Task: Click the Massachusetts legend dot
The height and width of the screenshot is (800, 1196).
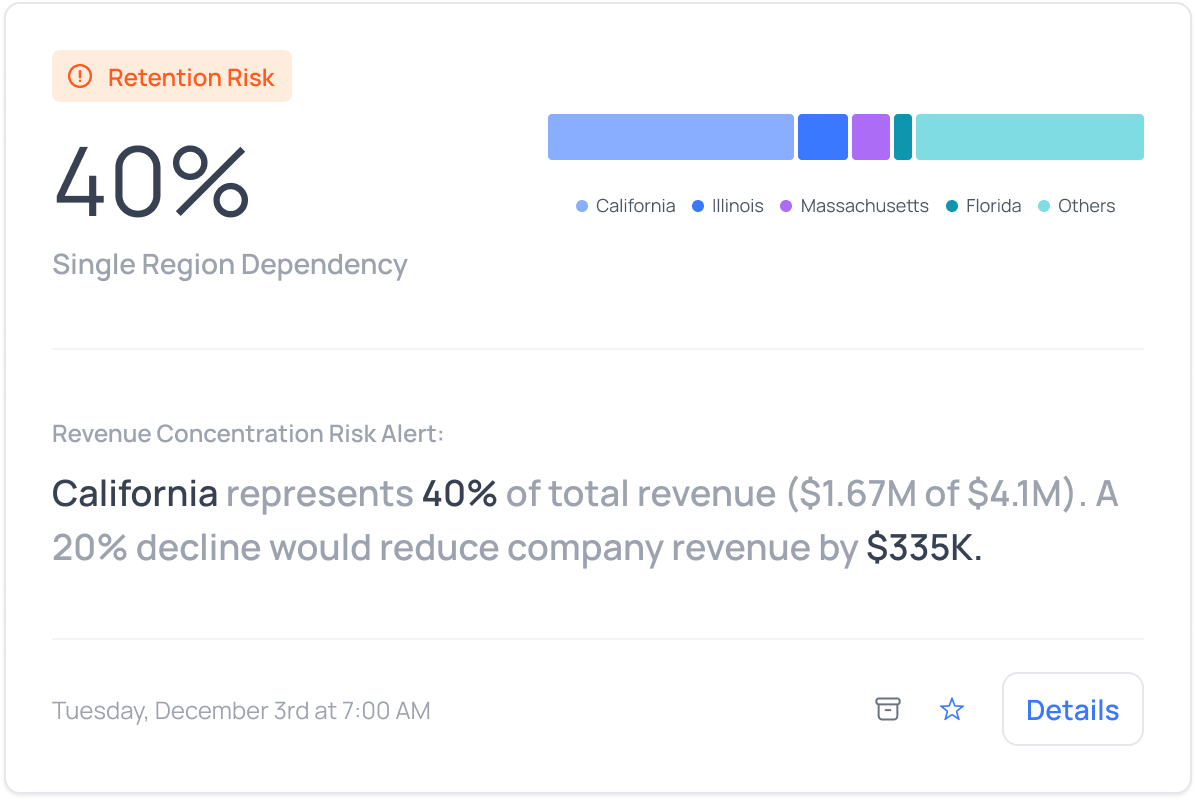Action: 786,206
